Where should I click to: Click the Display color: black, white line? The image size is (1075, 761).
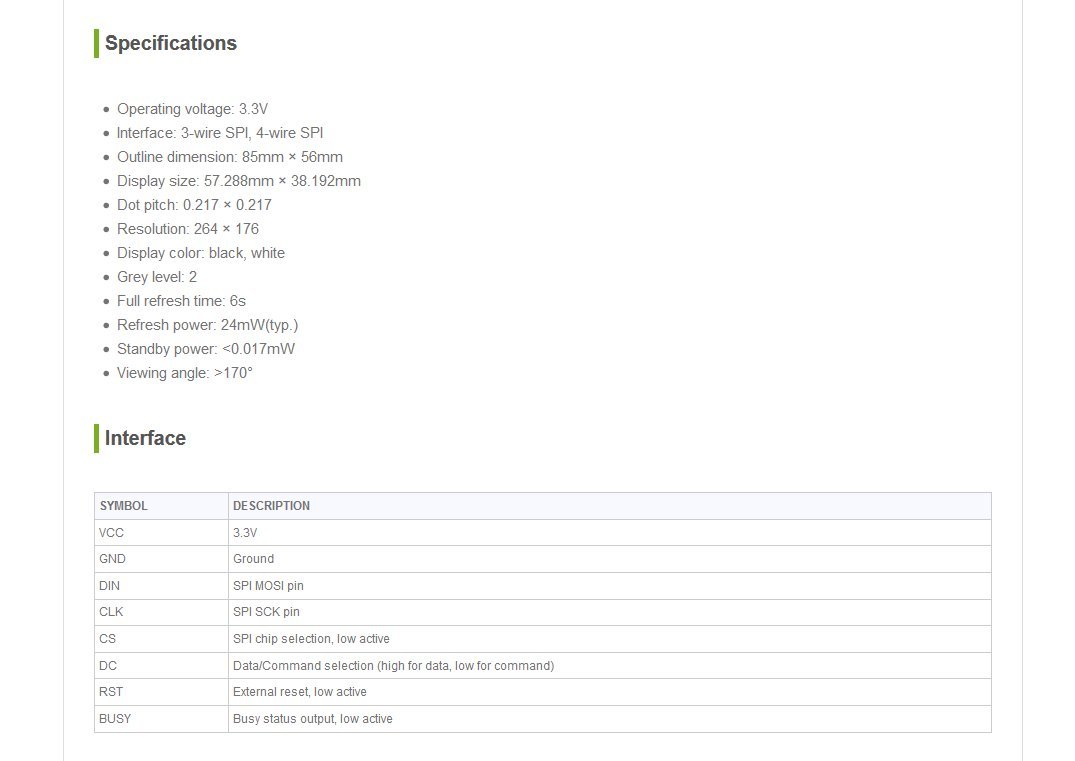[x=200, y=253]
